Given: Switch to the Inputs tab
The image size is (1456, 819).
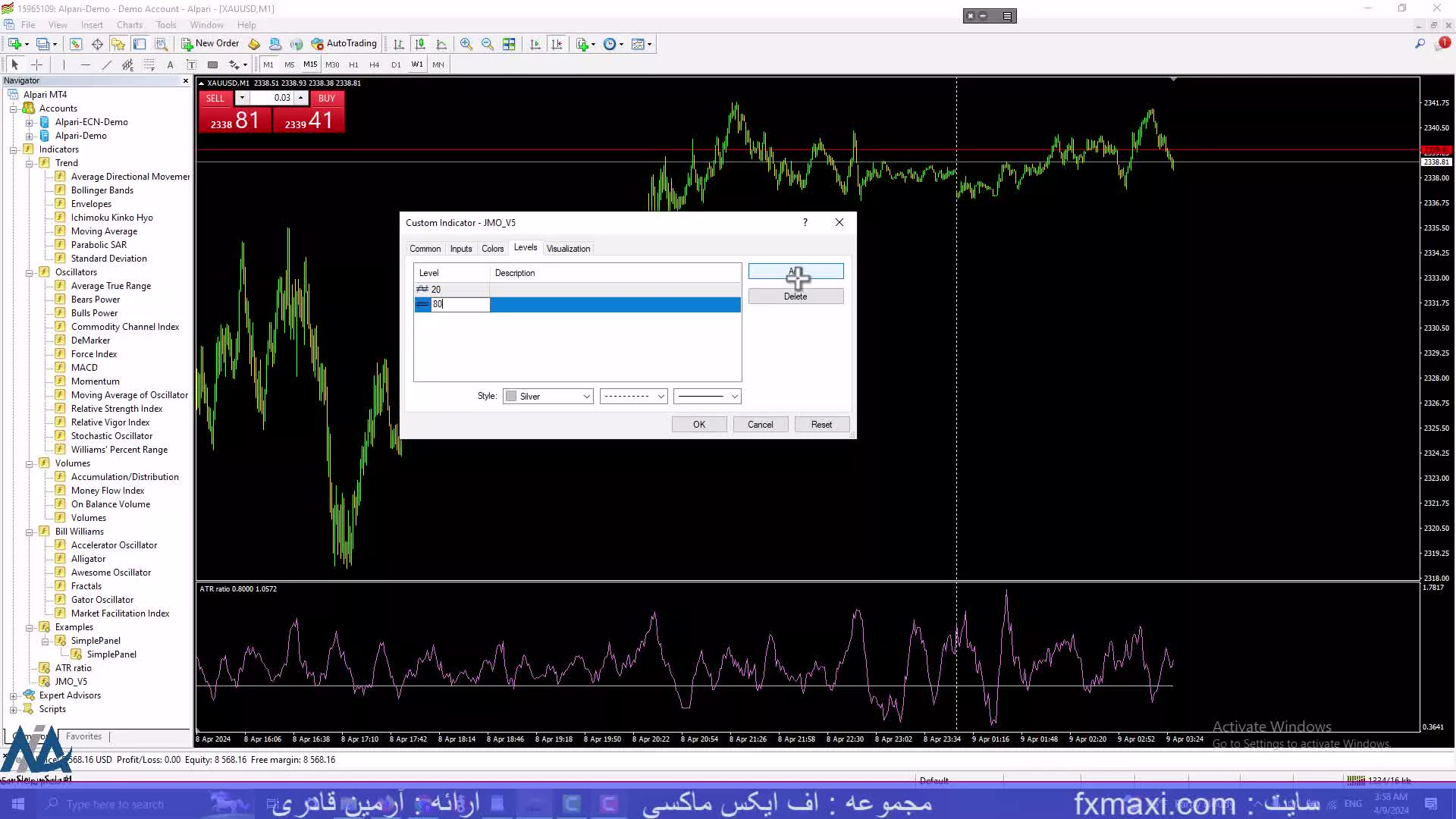Looking at the screenshot, I should 460,248.
